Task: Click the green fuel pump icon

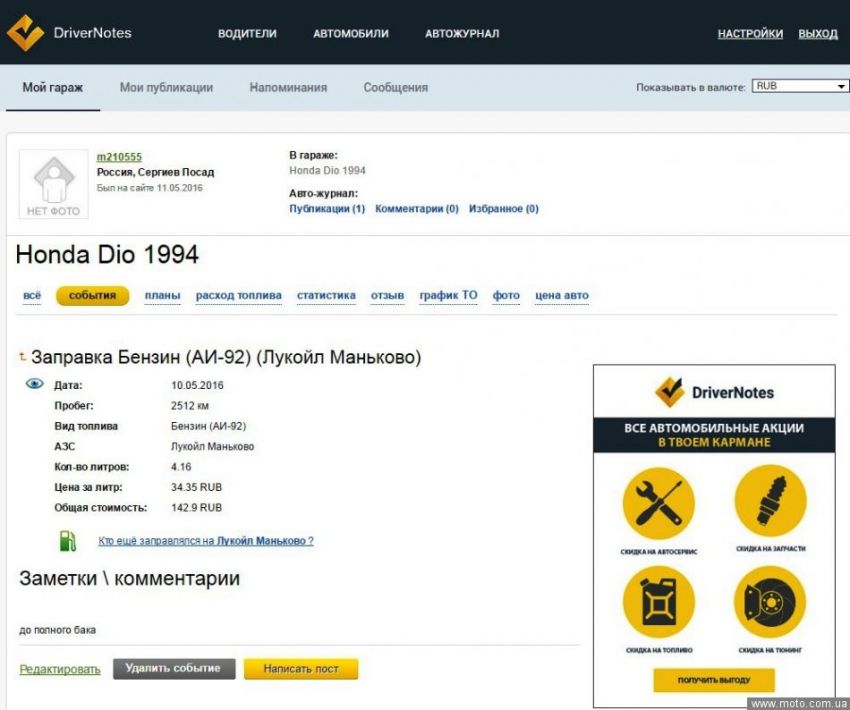Action: 68,541
